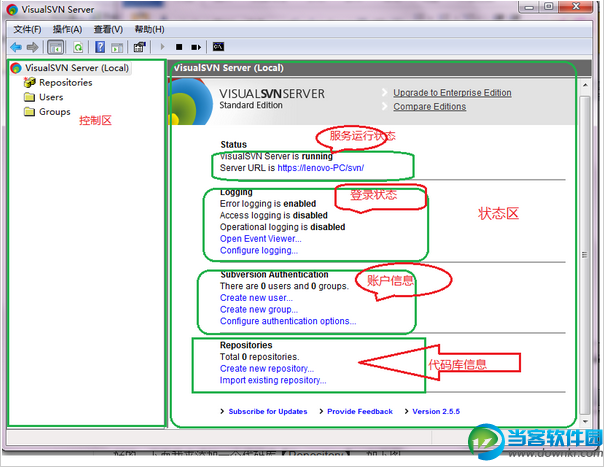Open the 操作(A) menu
Viewport: 604px width, 467px height.
67,29
